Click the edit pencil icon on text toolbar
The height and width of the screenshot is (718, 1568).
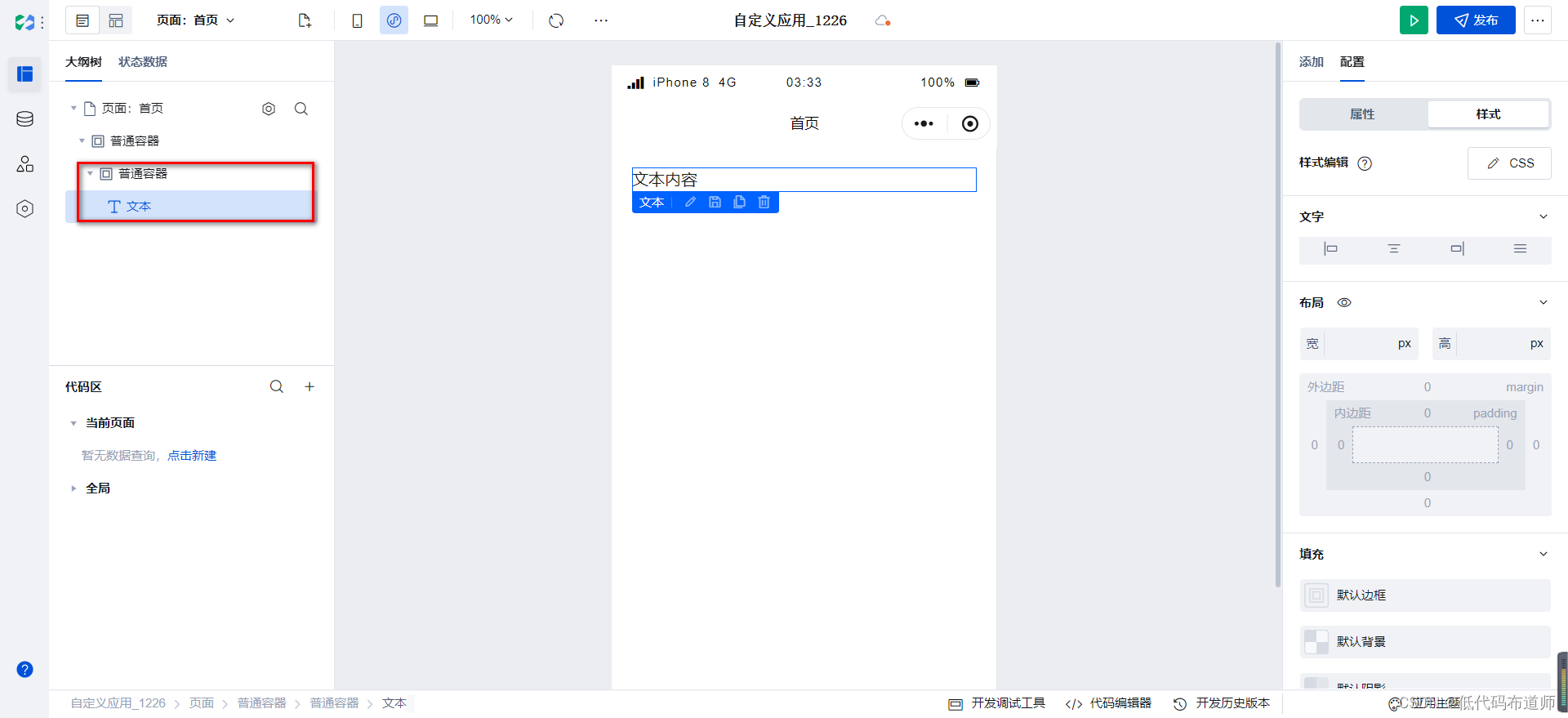coord(690,202)
